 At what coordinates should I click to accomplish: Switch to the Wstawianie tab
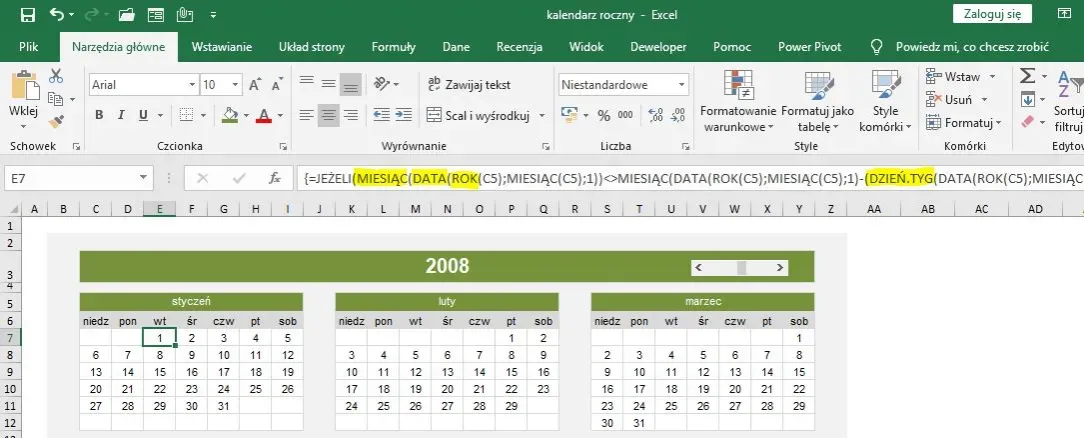pos(222,47)
